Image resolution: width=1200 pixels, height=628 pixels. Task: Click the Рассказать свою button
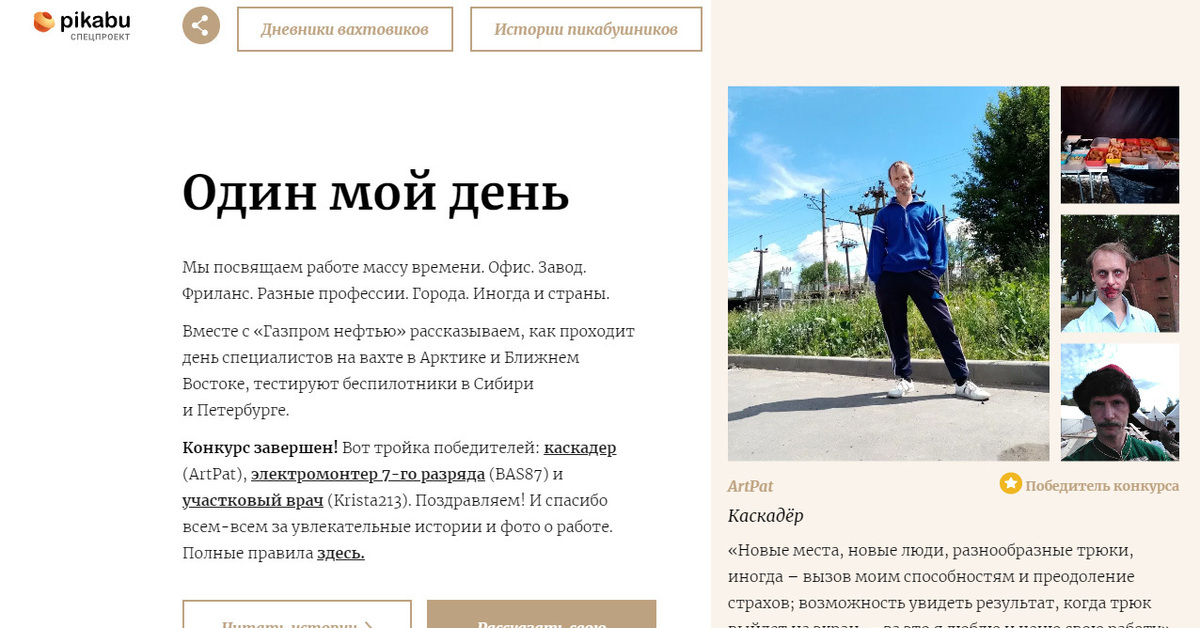[x=542, y=614]
